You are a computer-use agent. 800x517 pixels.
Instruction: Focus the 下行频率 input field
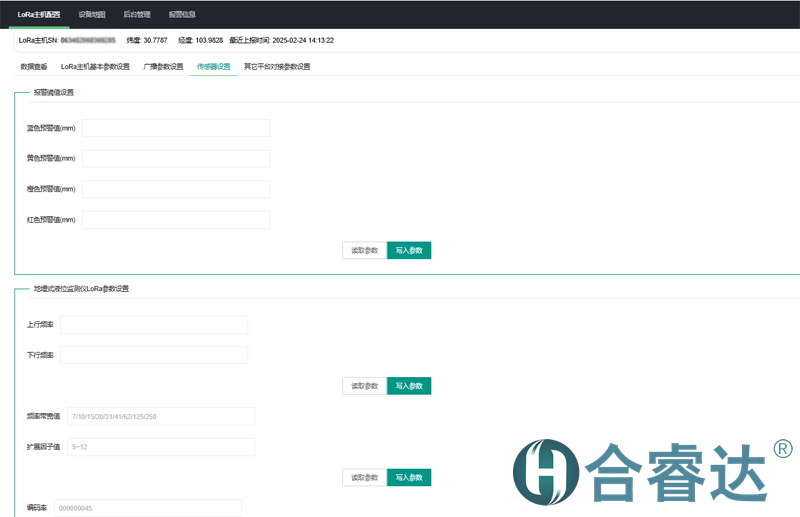pyautogui.click(x=154, y=355)
